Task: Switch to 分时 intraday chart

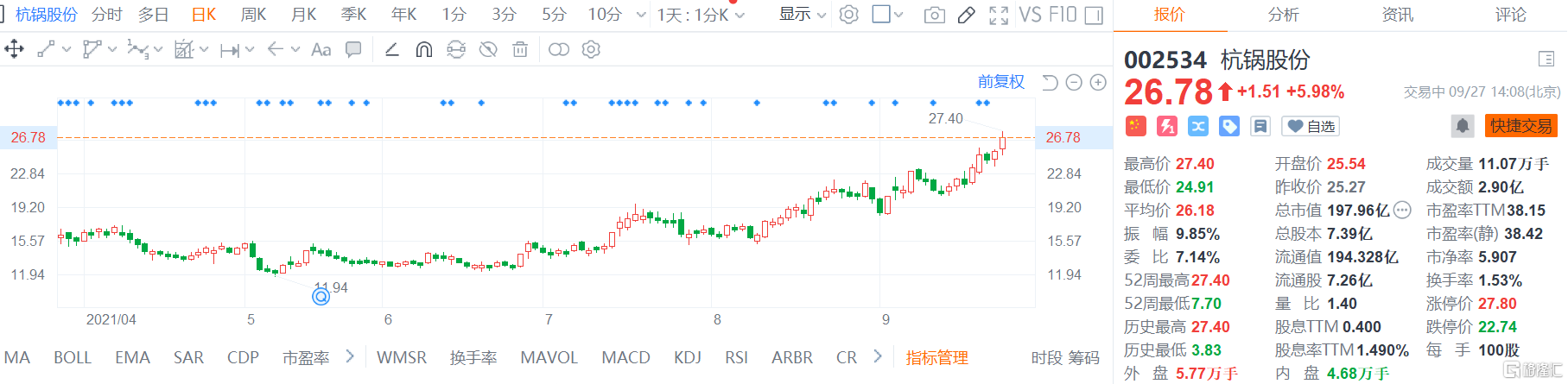Action: coord(106,15)
